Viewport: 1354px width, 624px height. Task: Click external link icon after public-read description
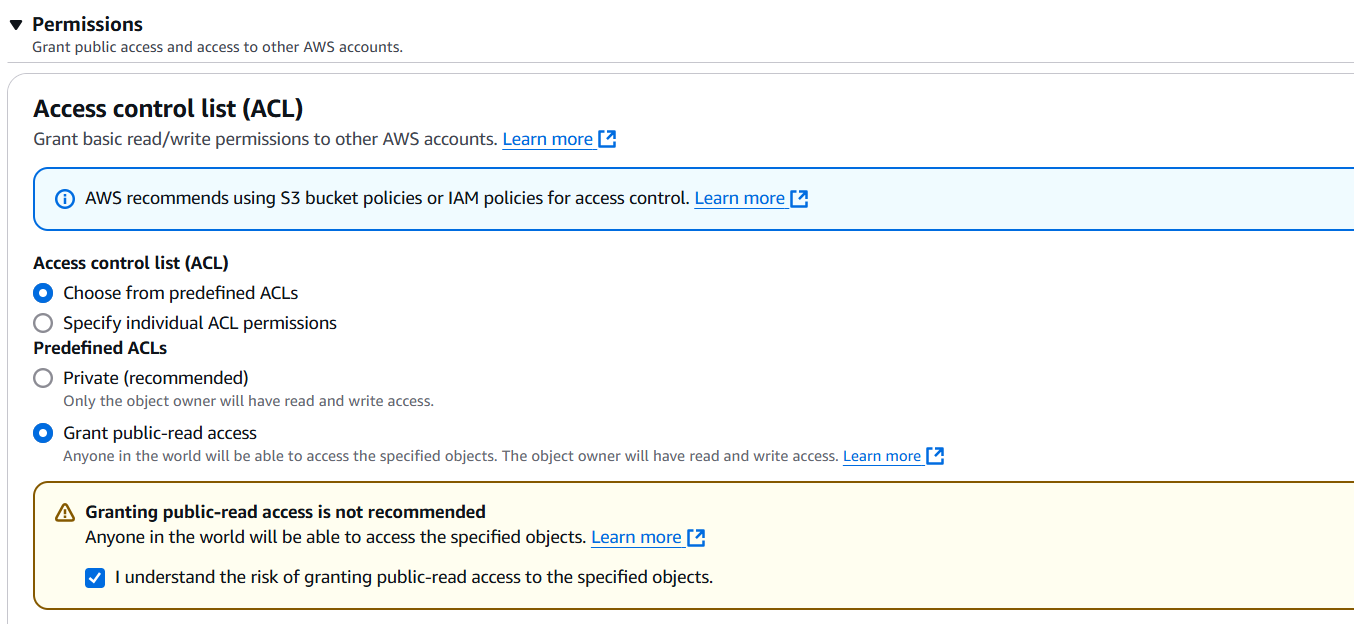[x=935, y=456]
